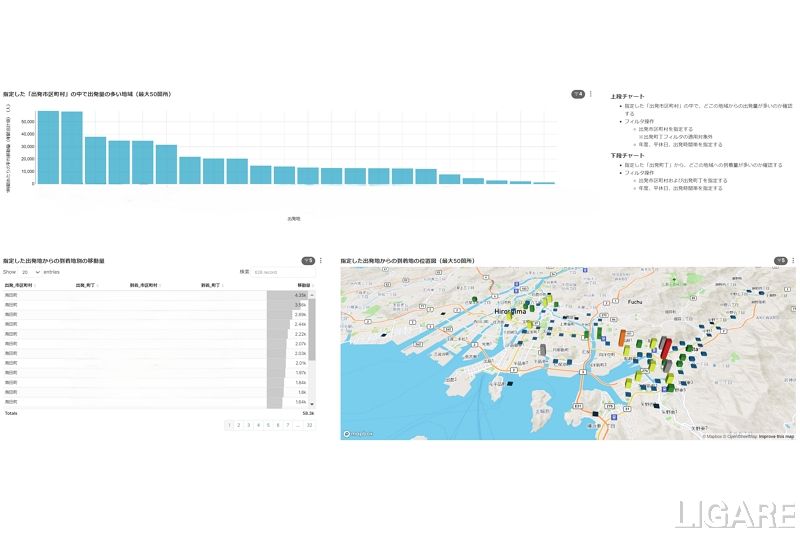
Task: Open the map panel's three-dot menu
Action: pyautogui.click(x=791, y=261)
